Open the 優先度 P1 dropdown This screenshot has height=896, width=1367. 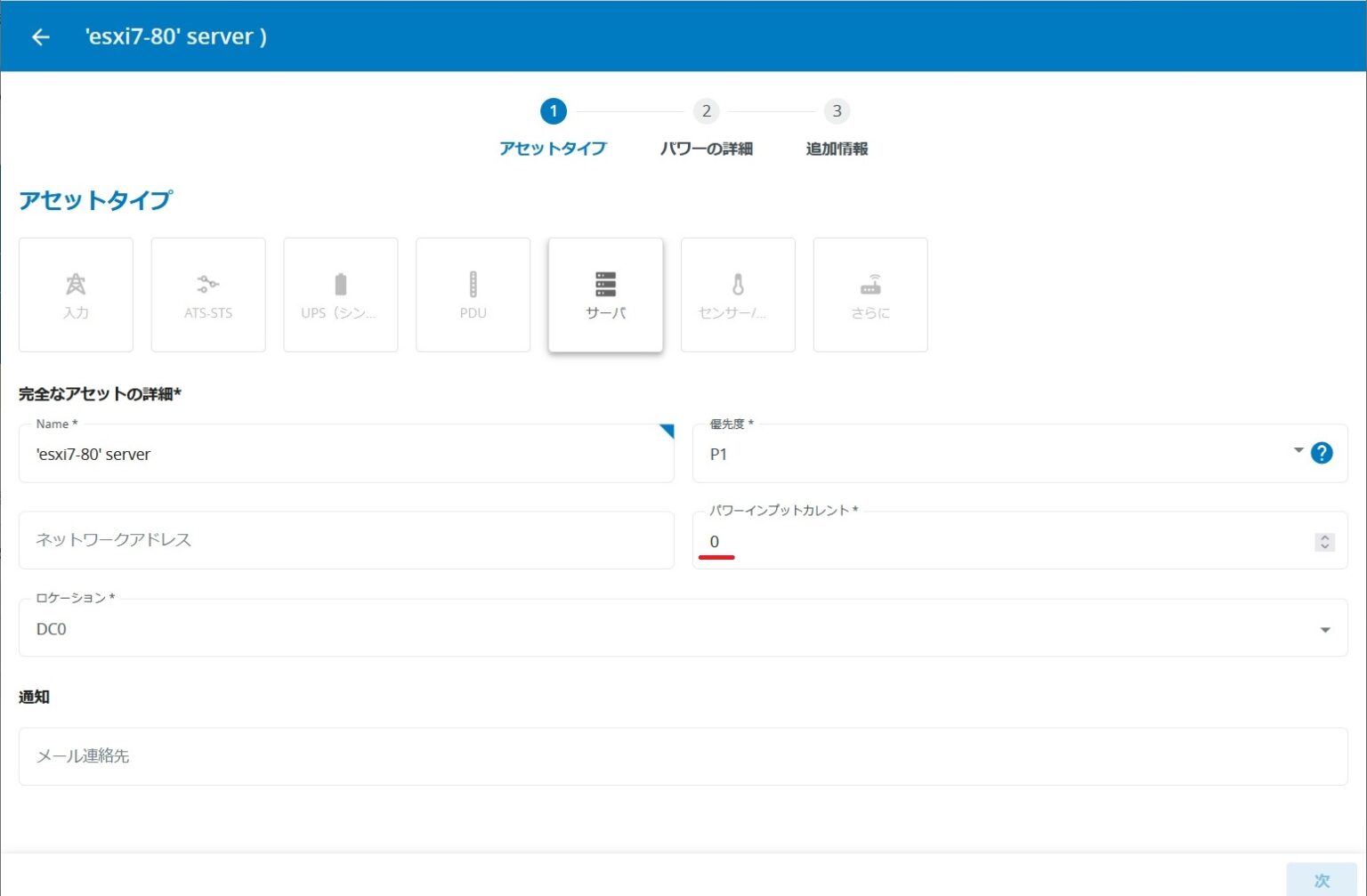click(x=1298, y=453)
